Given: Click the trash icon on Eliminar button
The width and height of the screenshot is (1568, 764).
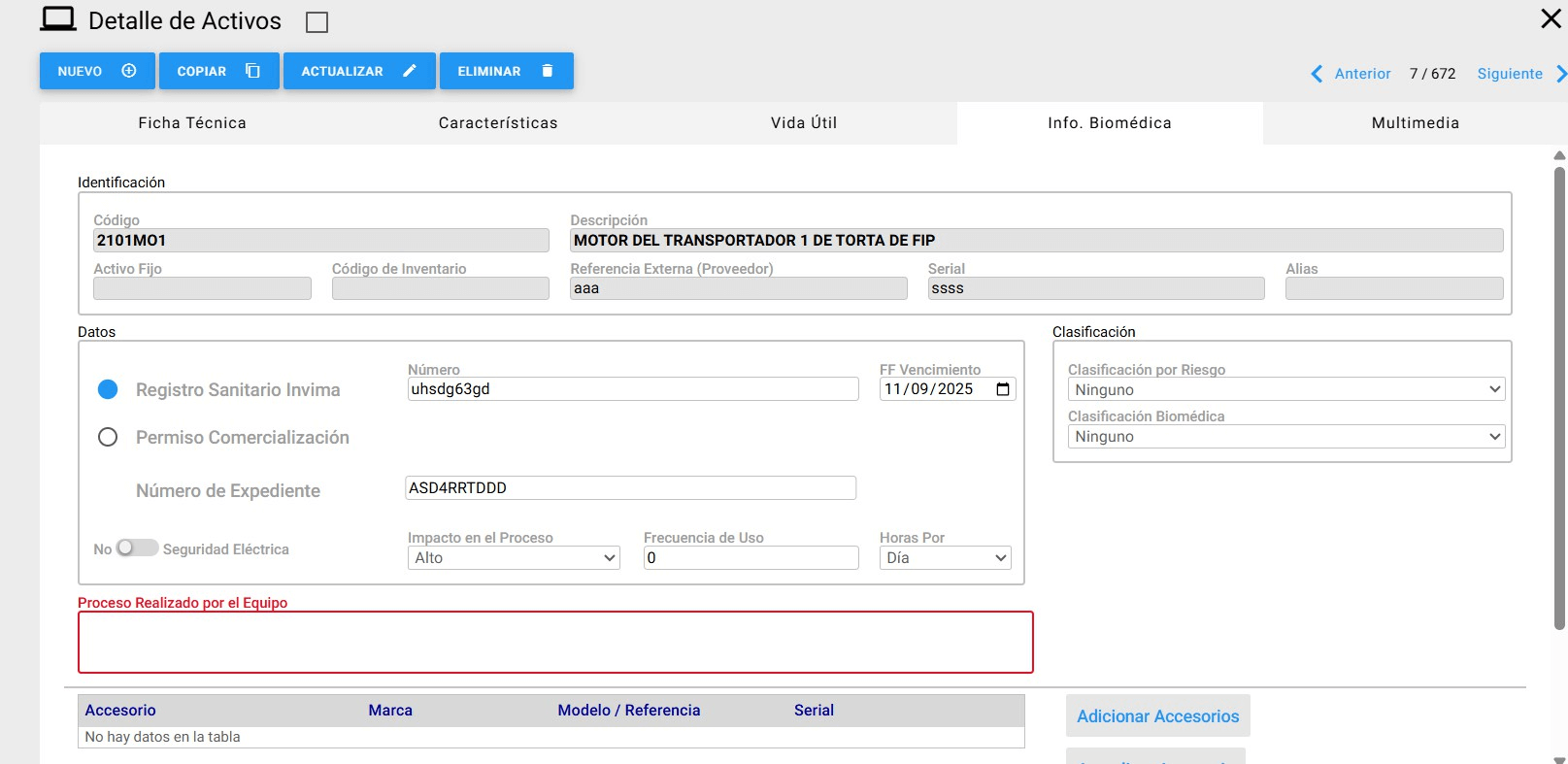Looking at the screenshot, I should [x=548, y=71].
